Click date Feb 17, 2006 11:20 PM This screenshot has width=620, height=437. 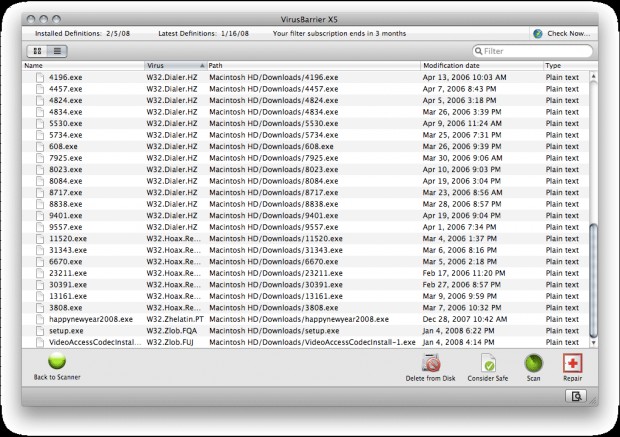click(x=463, y=273)
